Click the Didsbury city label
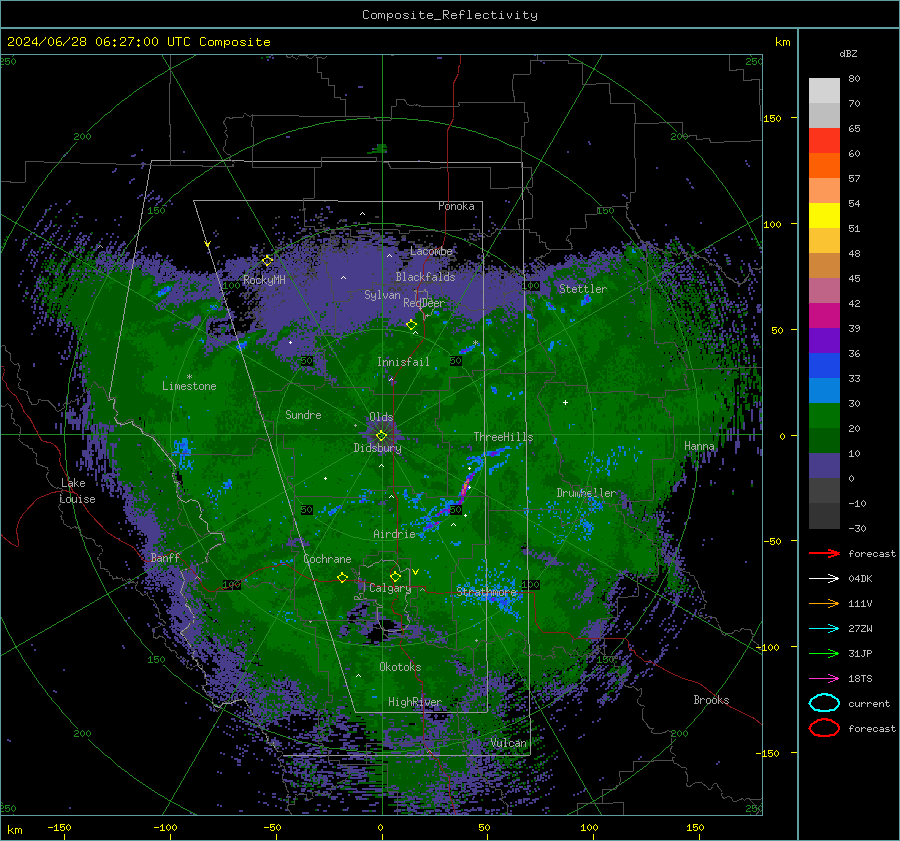Screen dimensions: 900x841 click(377, 448)
